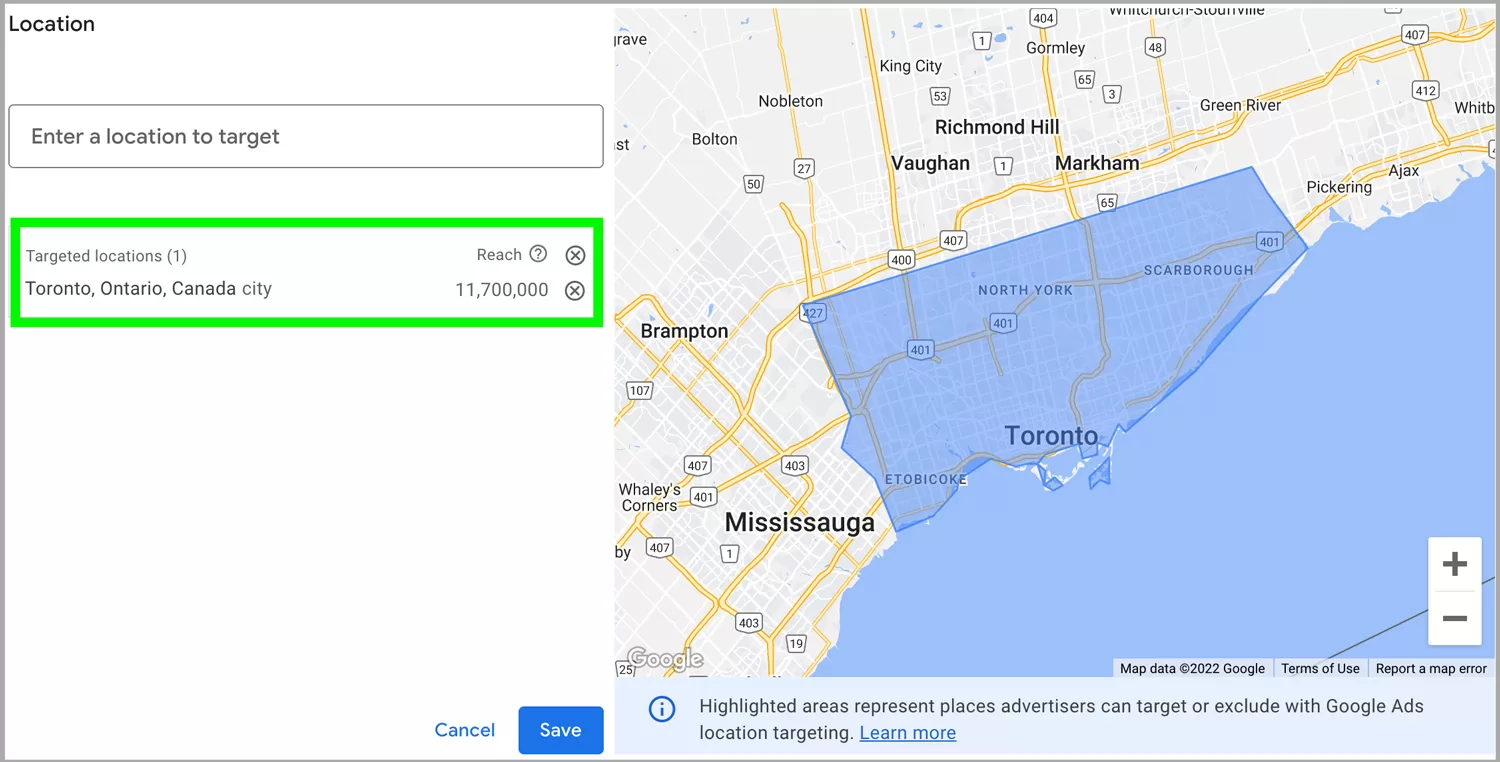The height and width of the screenshot is (762, 1500).
Task: Click the highway 412 shield on map
Action: point(1425,90)
